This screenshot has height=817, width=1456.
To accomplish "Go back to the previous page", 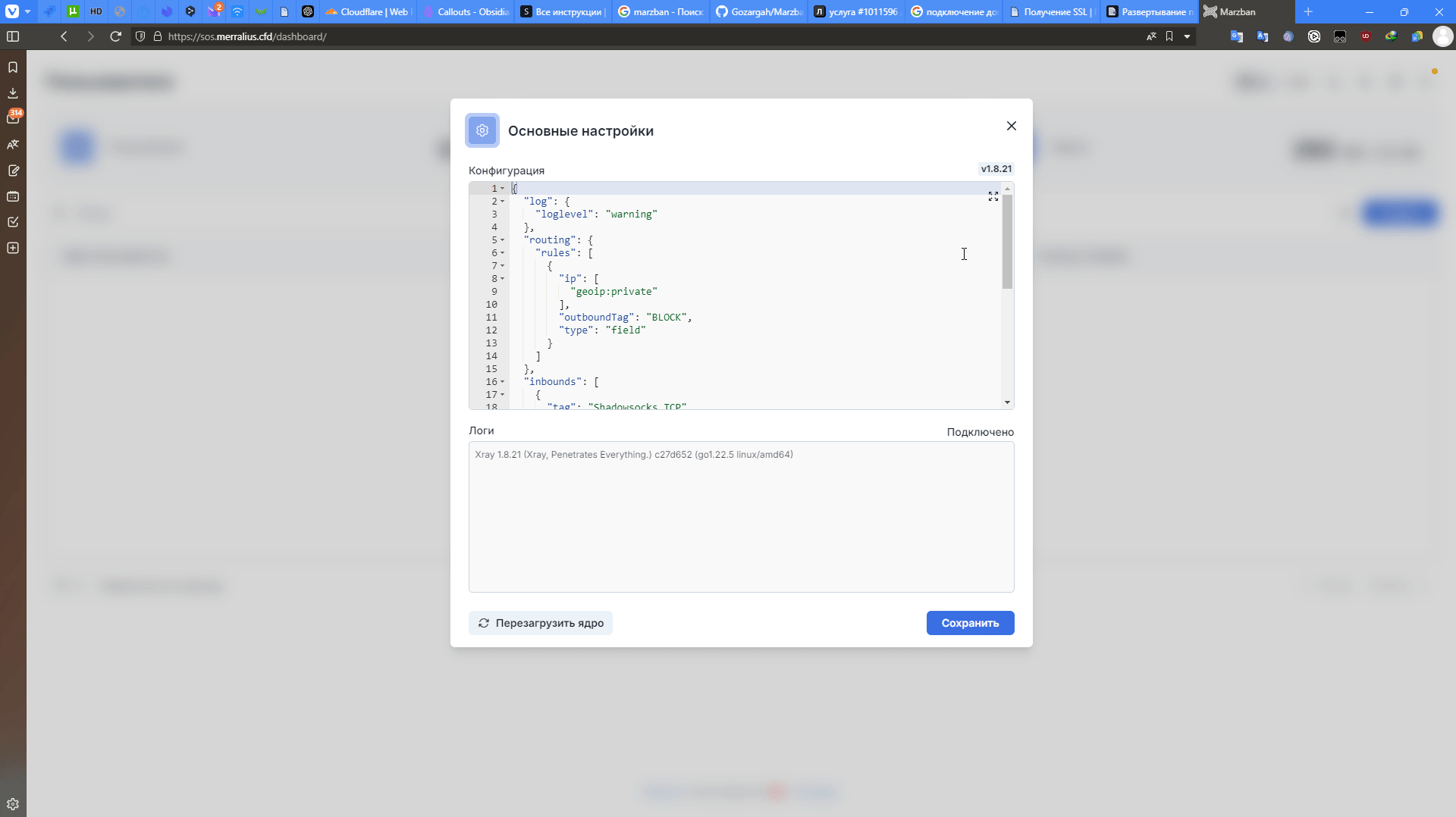I will (64, 36).
